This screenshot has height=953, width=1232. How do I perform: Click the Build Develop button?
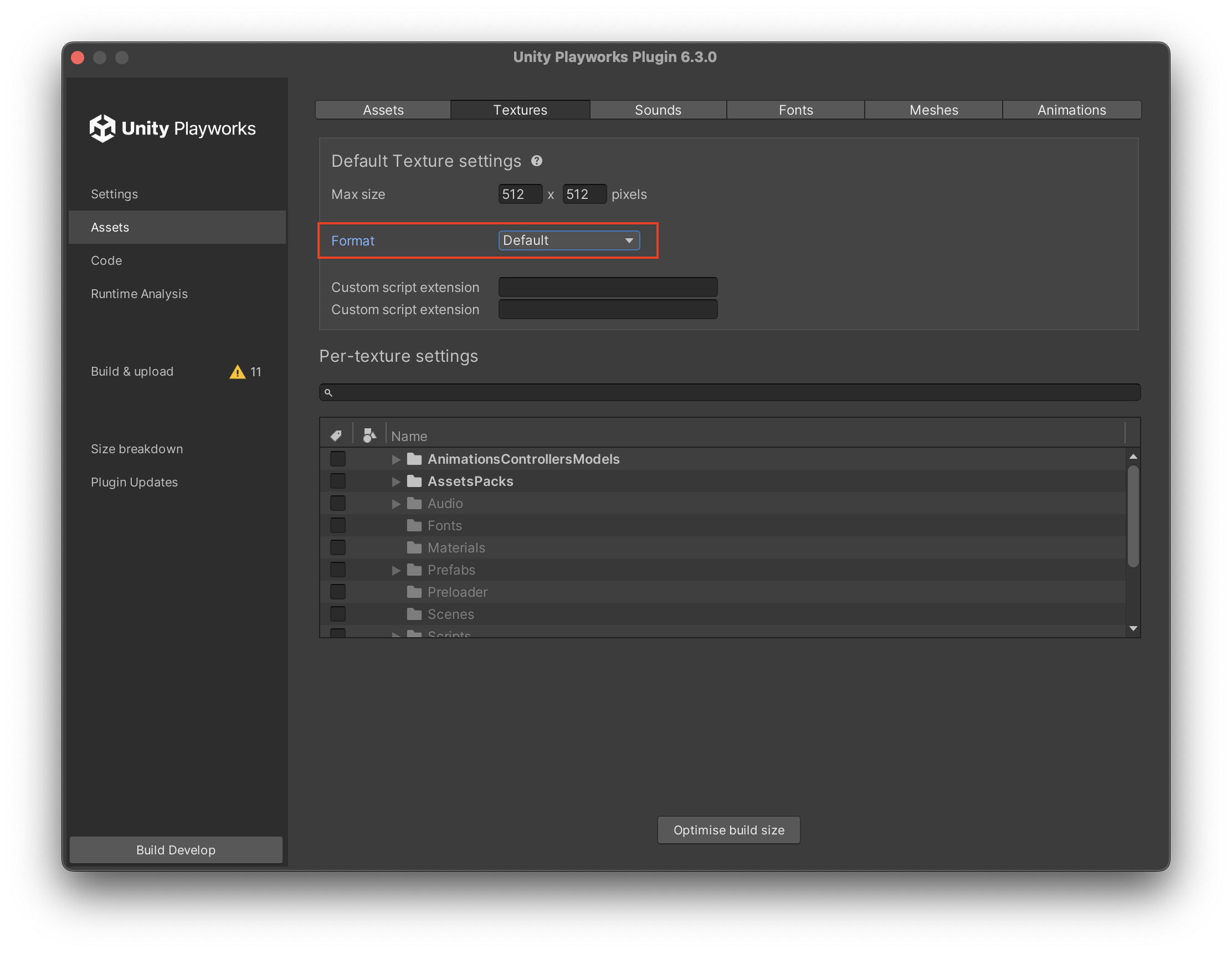coord(176,850)
